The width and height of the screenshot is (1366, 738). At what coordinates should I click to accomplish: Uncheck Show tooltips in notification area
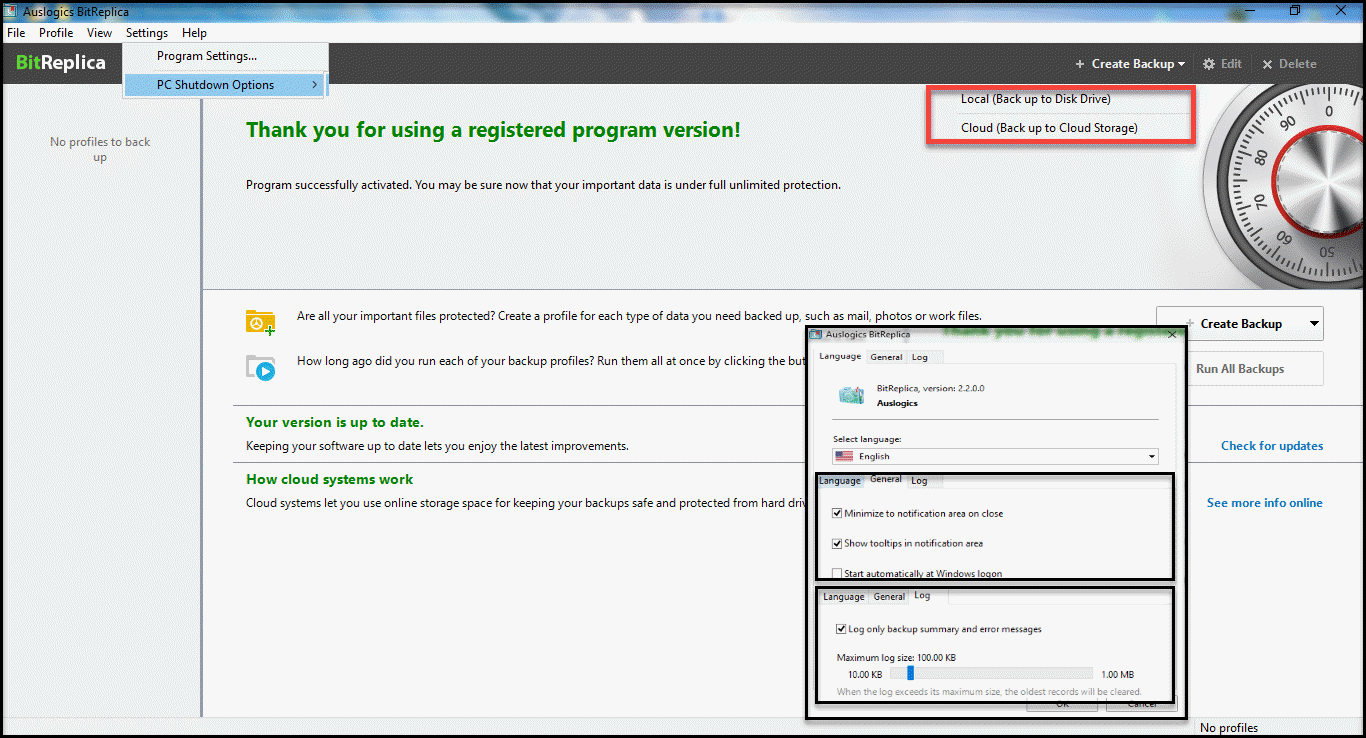(837, 543)
